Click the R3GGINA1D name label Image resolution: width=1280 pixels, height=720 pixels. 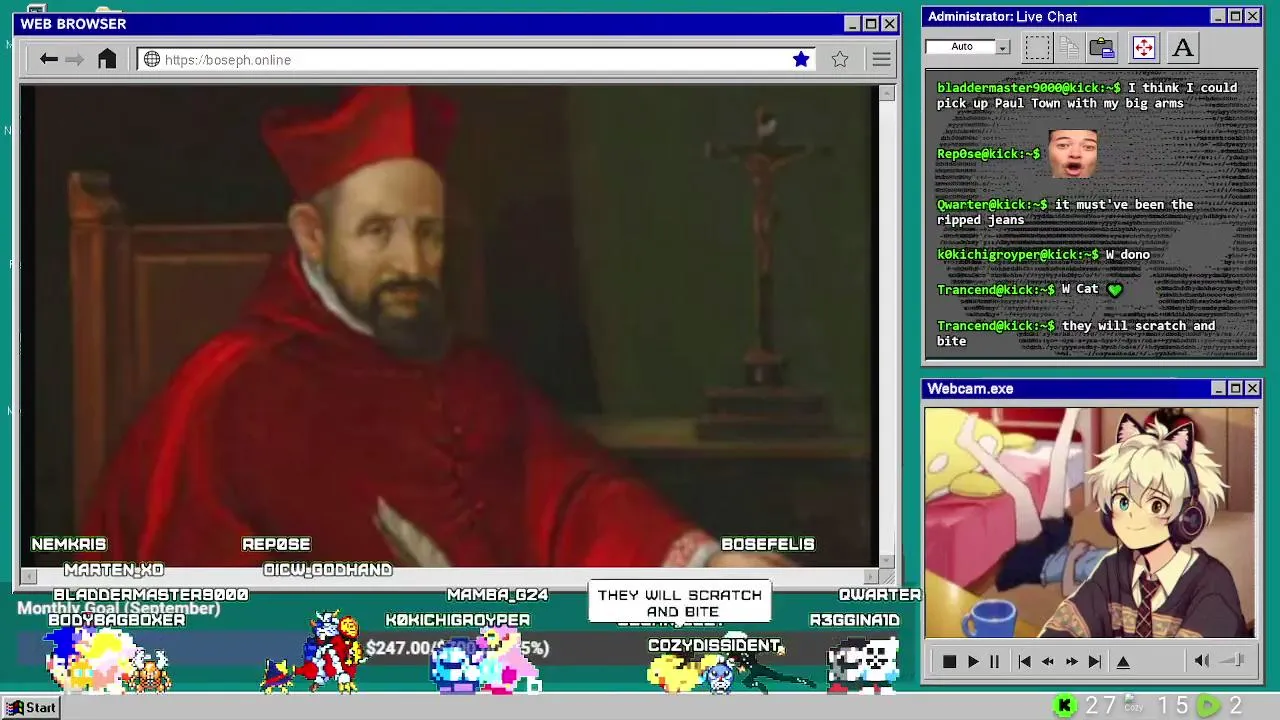pyautogui.click(x=855, y=620)
